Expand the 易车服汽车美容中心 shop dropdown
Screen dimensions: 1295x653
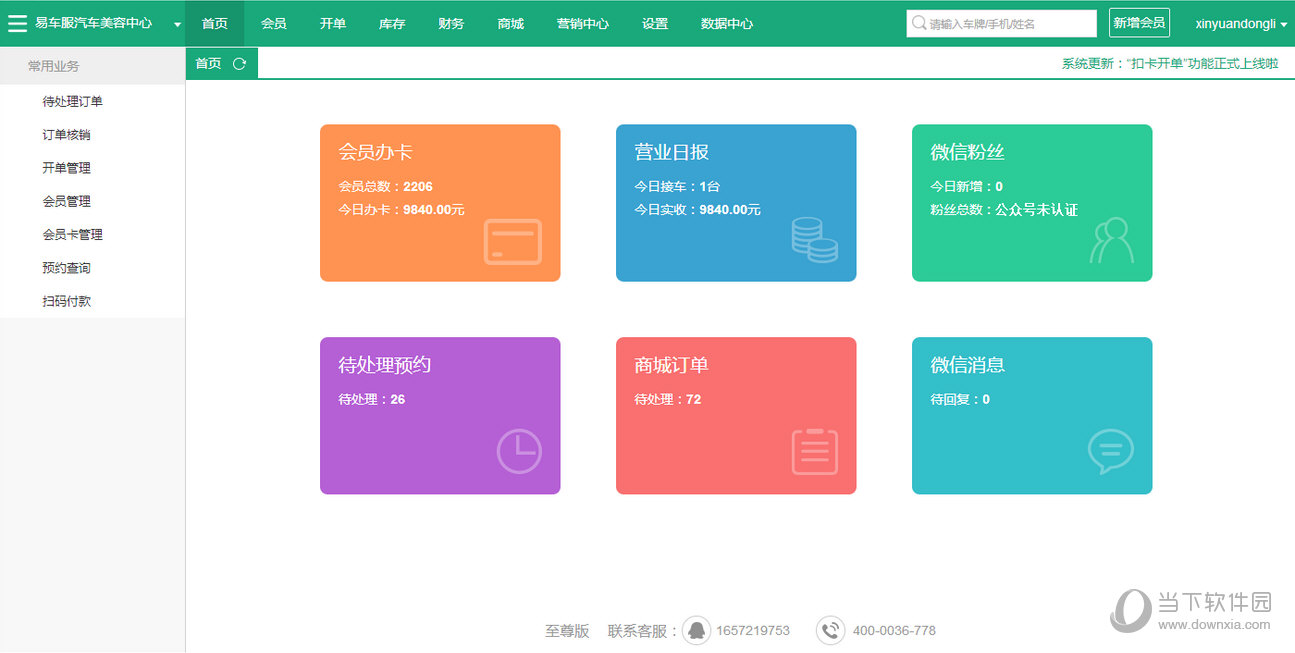(x=177, y=24)
